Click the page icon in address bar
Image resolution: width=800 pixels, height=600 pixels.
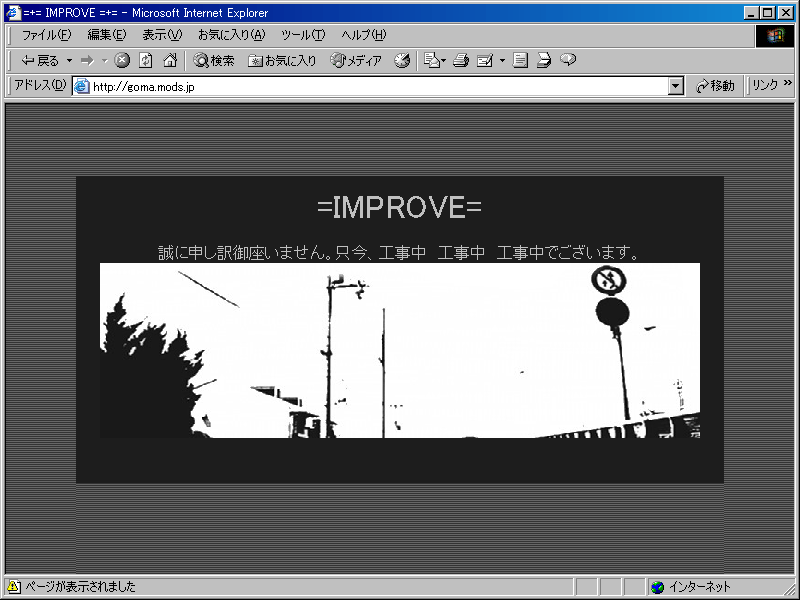click(82, 87)
